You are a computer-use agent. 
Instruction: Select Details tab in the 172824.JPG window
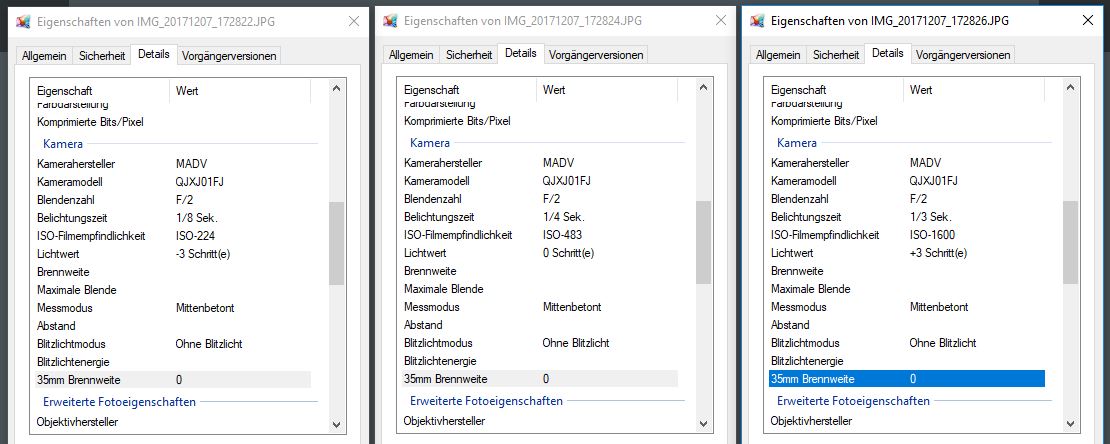point(520,53)
